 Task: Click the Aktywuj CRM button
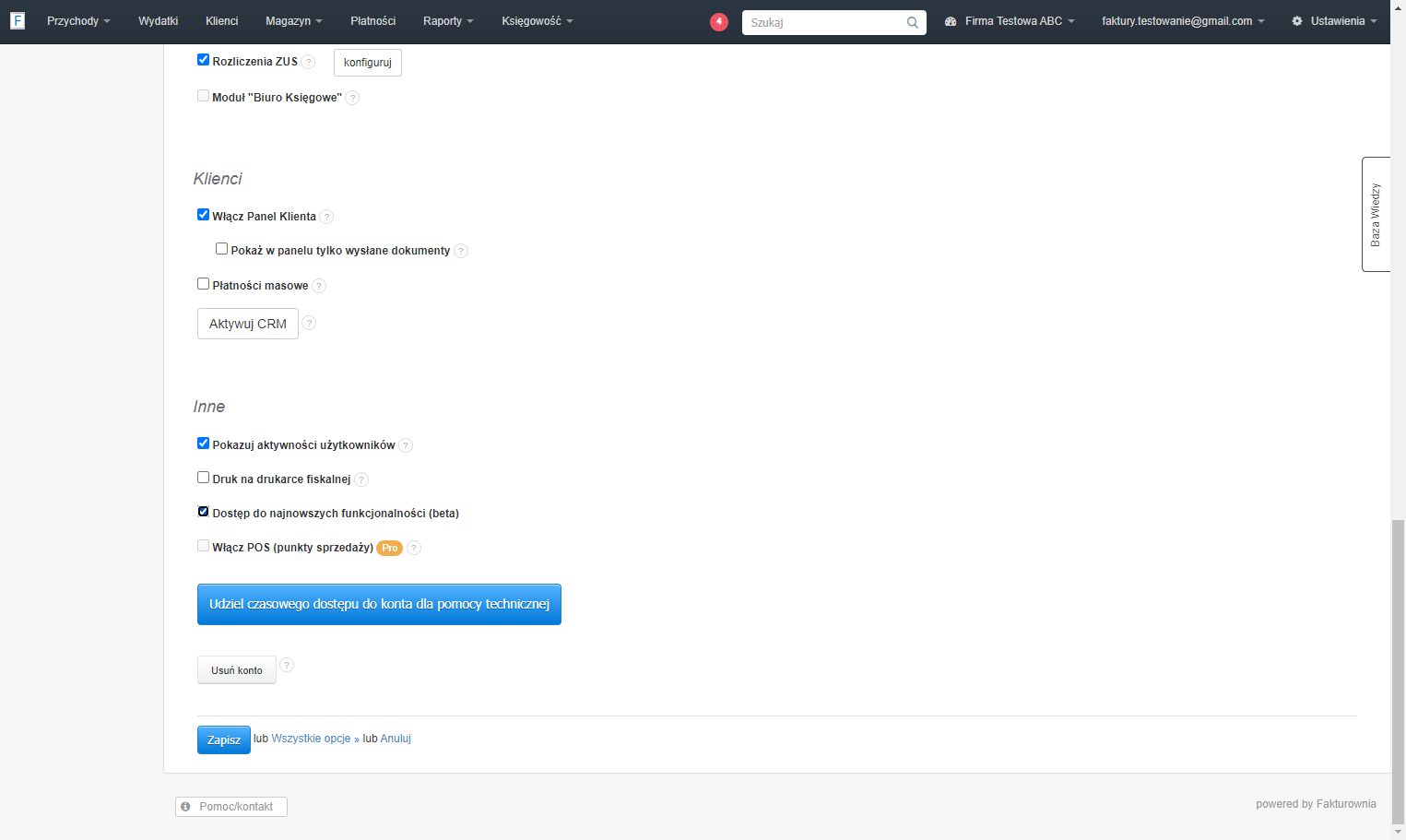(248, 324)
